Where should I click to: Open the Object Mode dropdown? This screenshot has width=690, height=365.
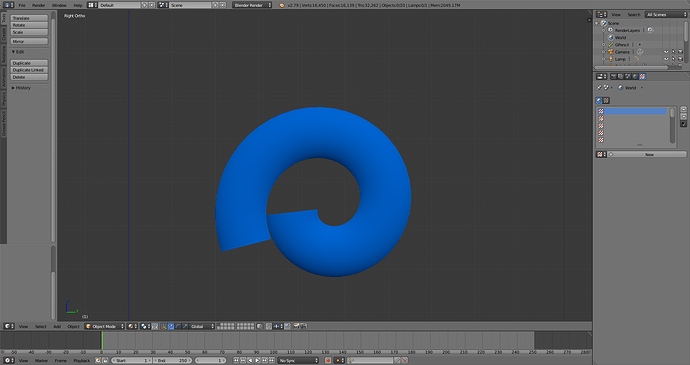pyautogui.click(x=105, y=326)
